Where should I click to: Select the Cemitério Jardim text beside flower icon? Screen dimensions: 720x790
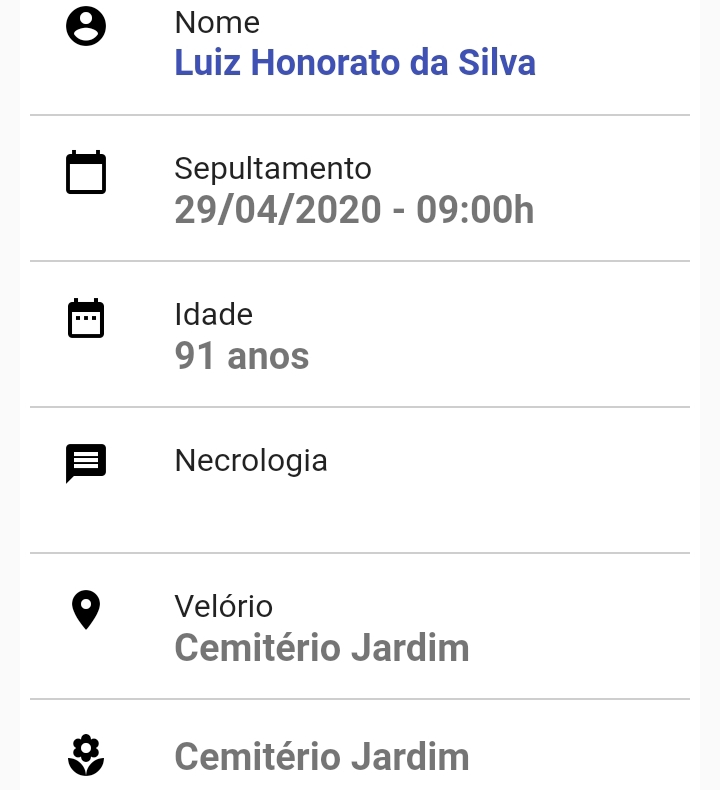click(x=322, y=757)
